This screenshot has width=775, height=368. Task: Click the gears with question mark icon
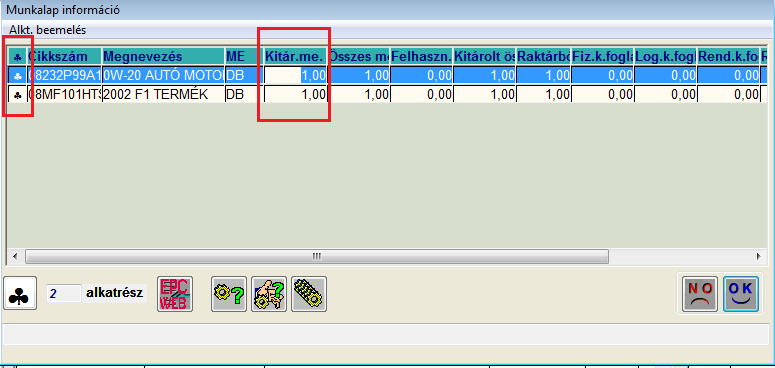click(x=229, y=294)
